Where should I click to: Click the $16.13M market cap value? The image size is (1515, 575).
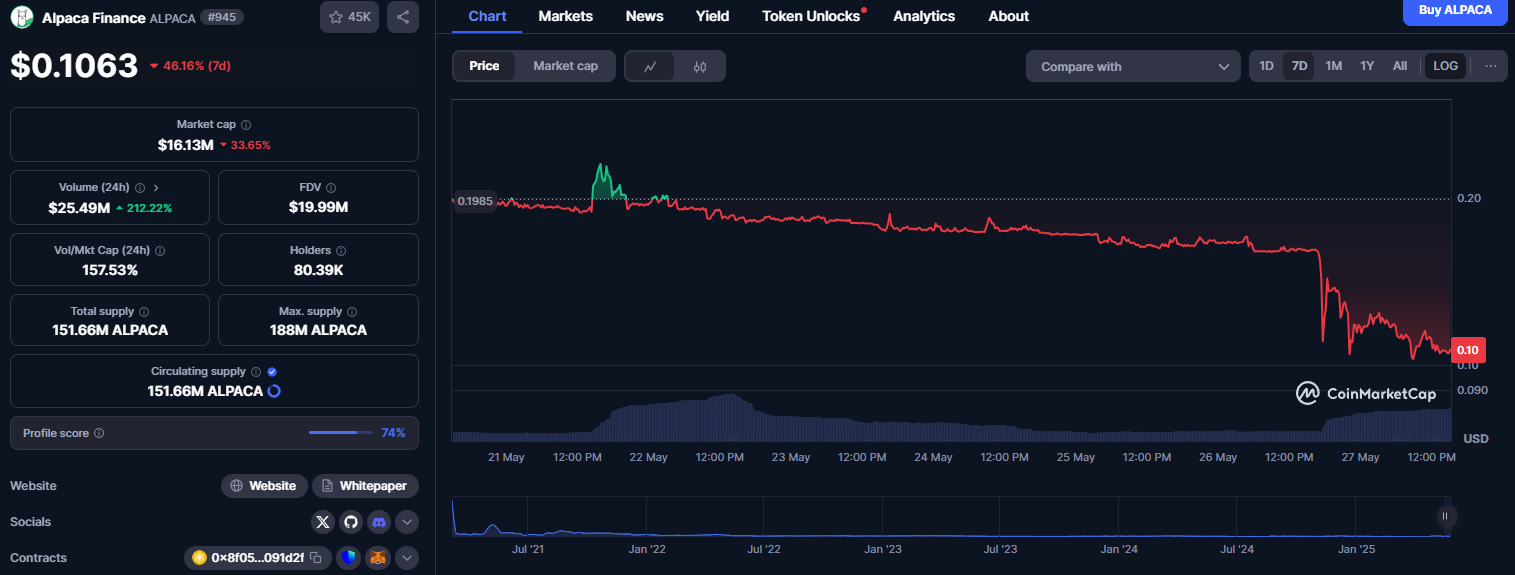tap(186, 145)
